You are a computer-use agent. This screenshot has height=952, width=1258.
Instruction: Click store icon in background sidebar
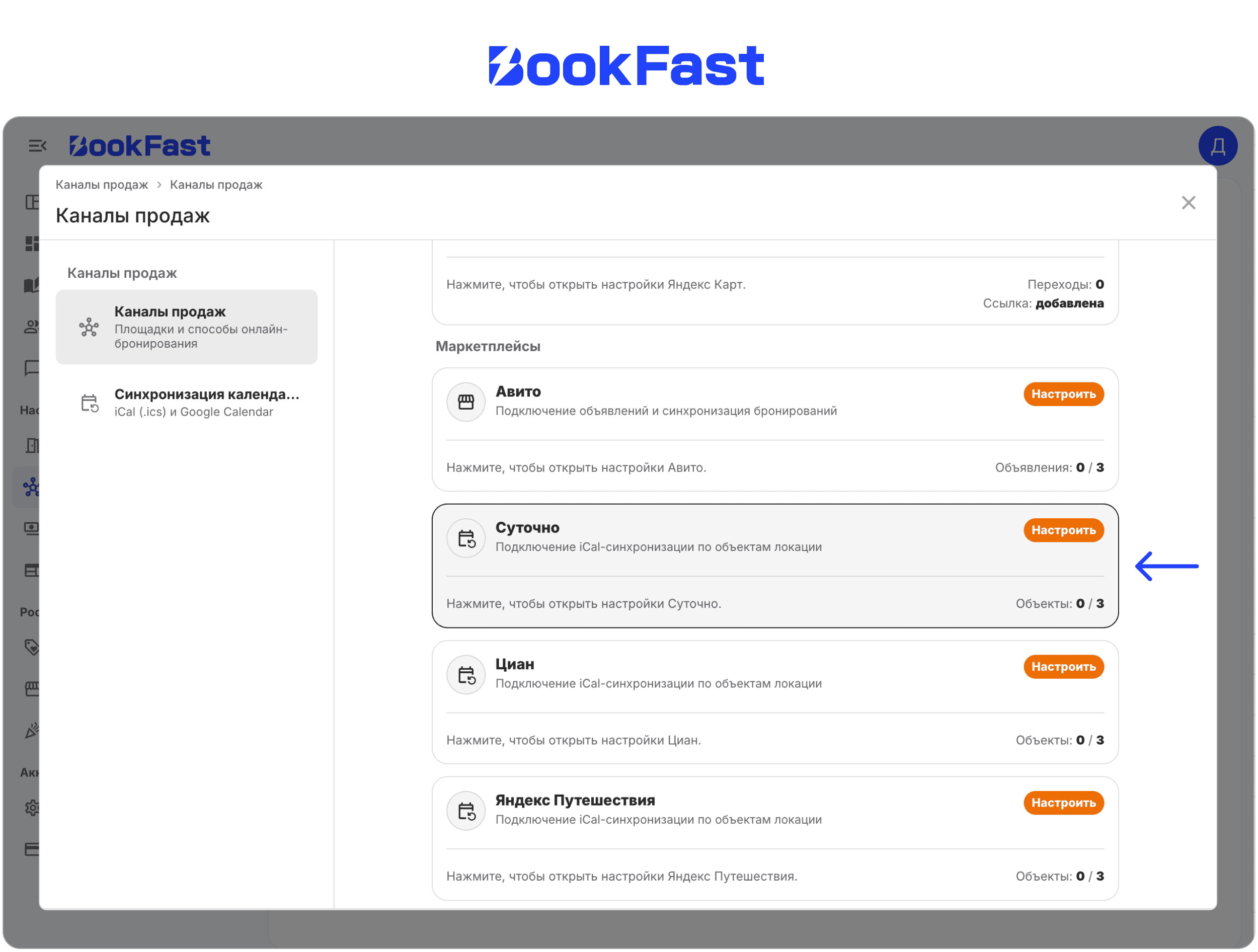coord(32,689)
